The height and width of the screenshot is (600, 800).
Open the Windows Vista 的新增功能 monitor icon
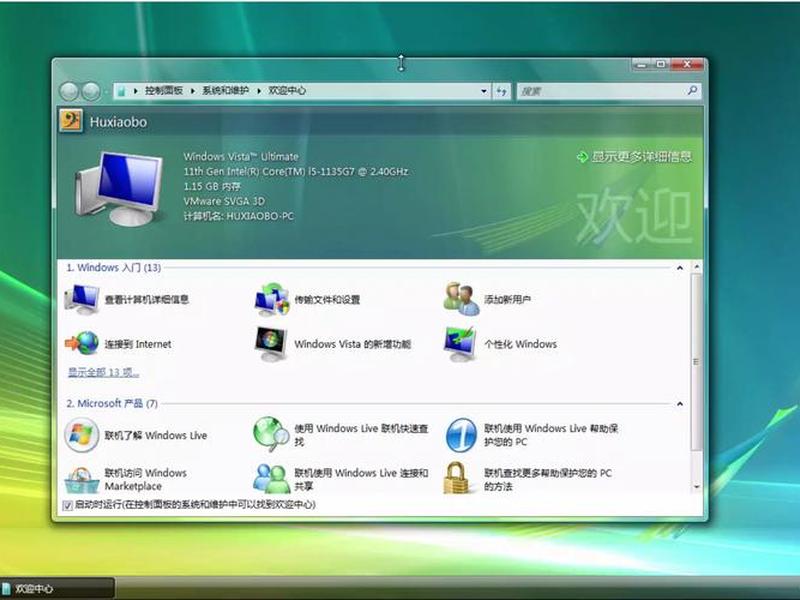pos(271,344)
